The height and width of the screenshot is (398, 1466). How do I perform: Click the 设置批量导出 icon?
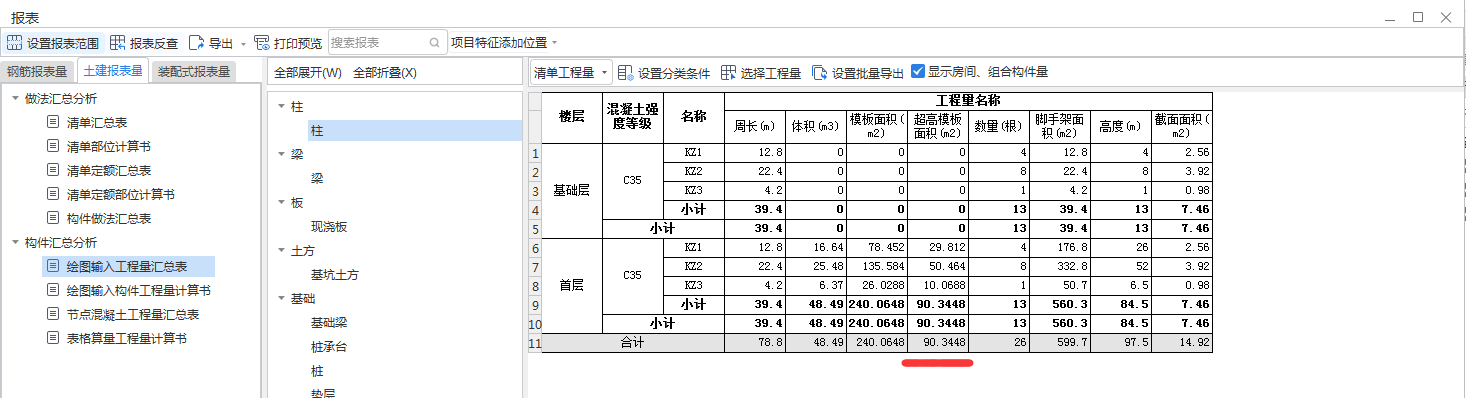pos(819,72)
